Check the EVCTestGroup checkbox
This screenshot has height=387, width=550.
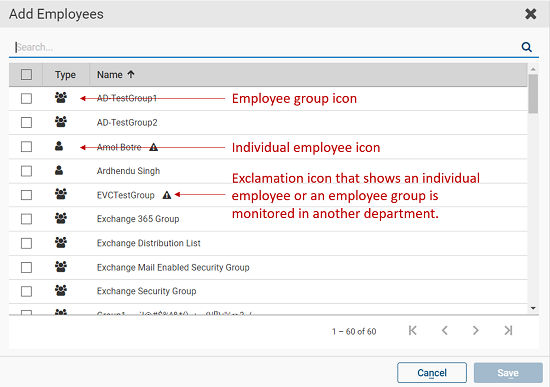pyautogui.click(x=26, y=195)
